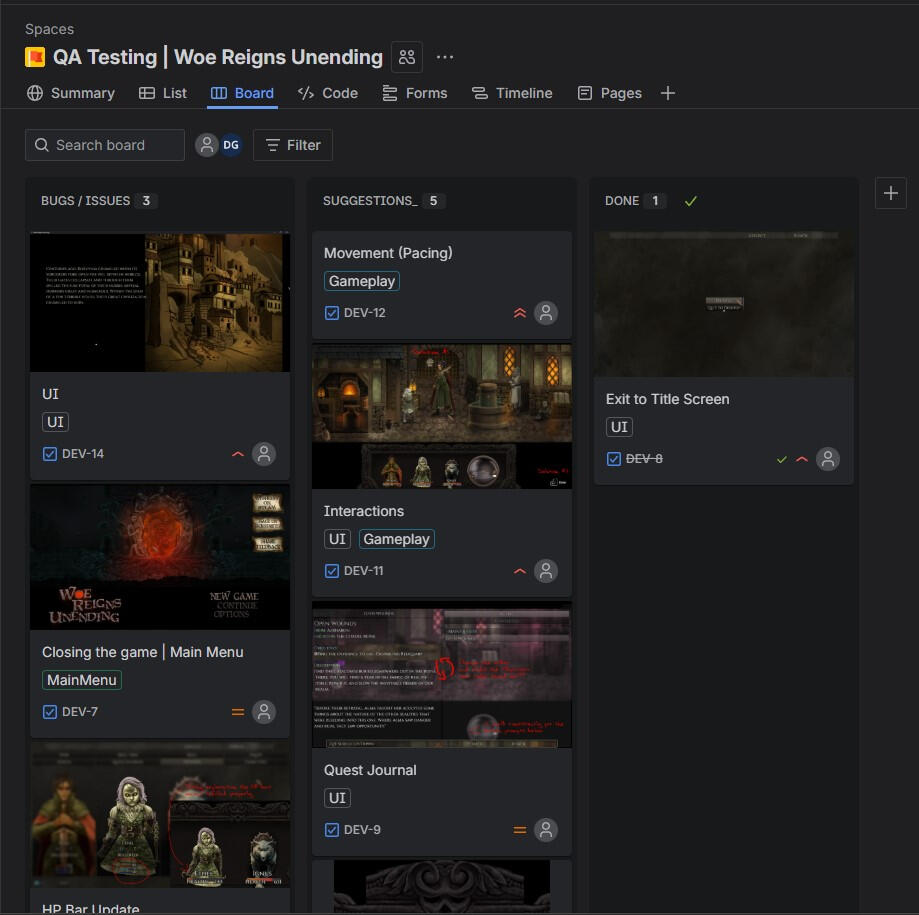Click the task type checkbox icon on DEV-9
This screenshot has height=915, width=919.
(332, 830)
